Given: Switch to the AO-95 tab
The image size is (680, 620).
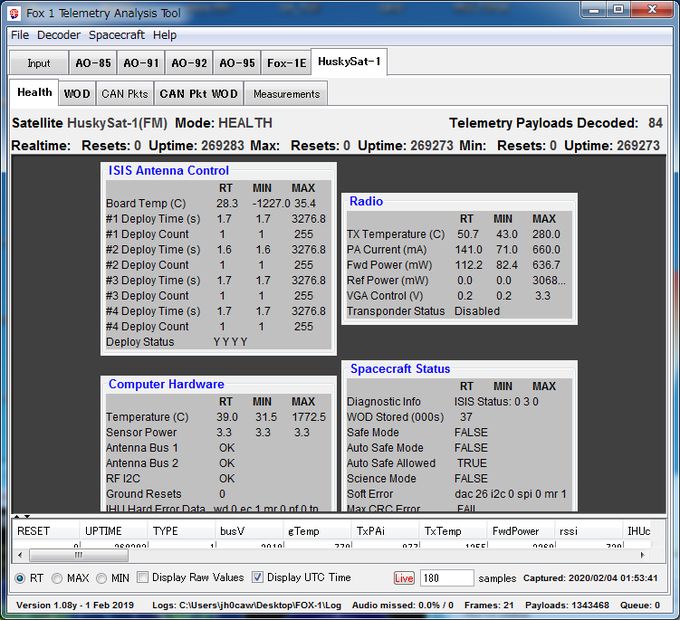Looking at the screenshot, I should 237,63.
